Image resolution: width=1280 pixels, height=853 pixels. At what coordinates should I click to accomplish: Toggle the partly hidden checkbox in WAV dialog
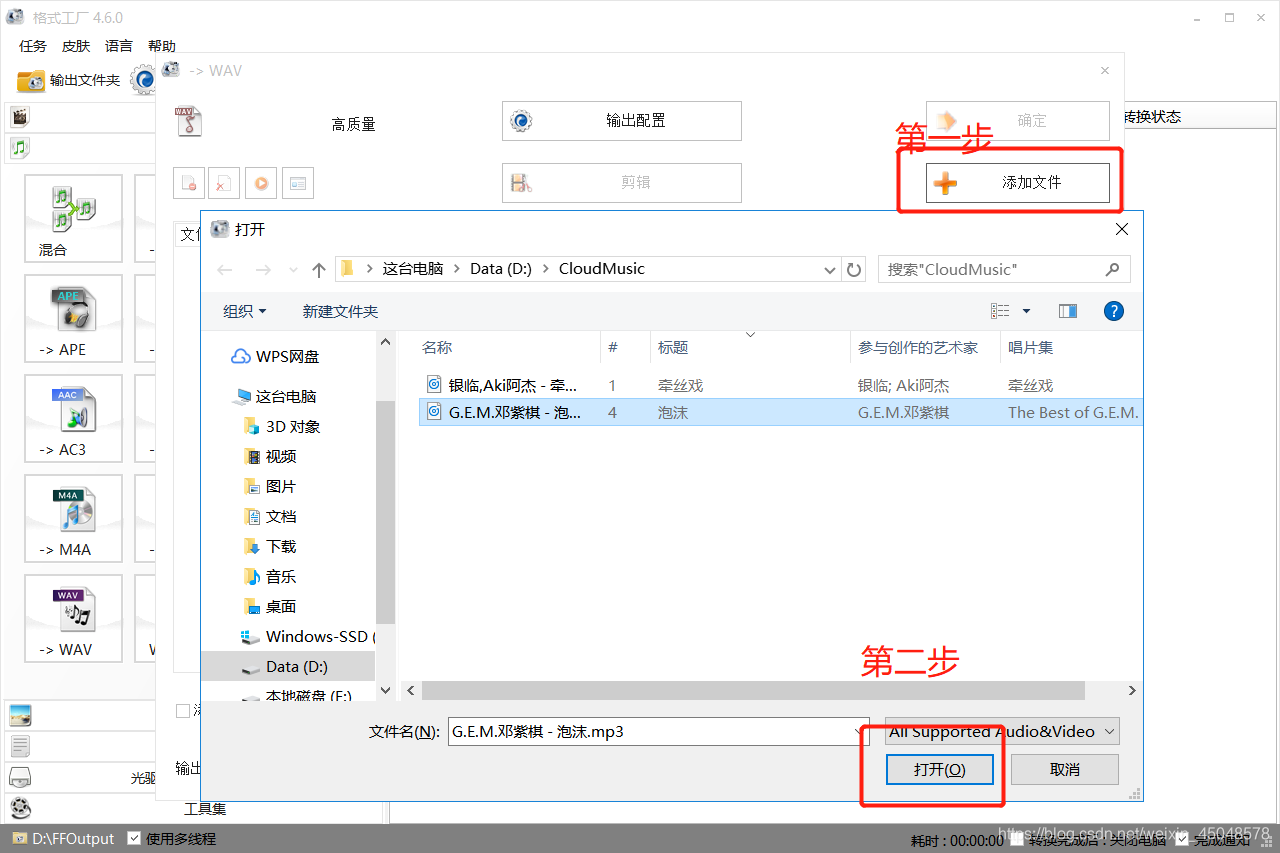point(182,711)
